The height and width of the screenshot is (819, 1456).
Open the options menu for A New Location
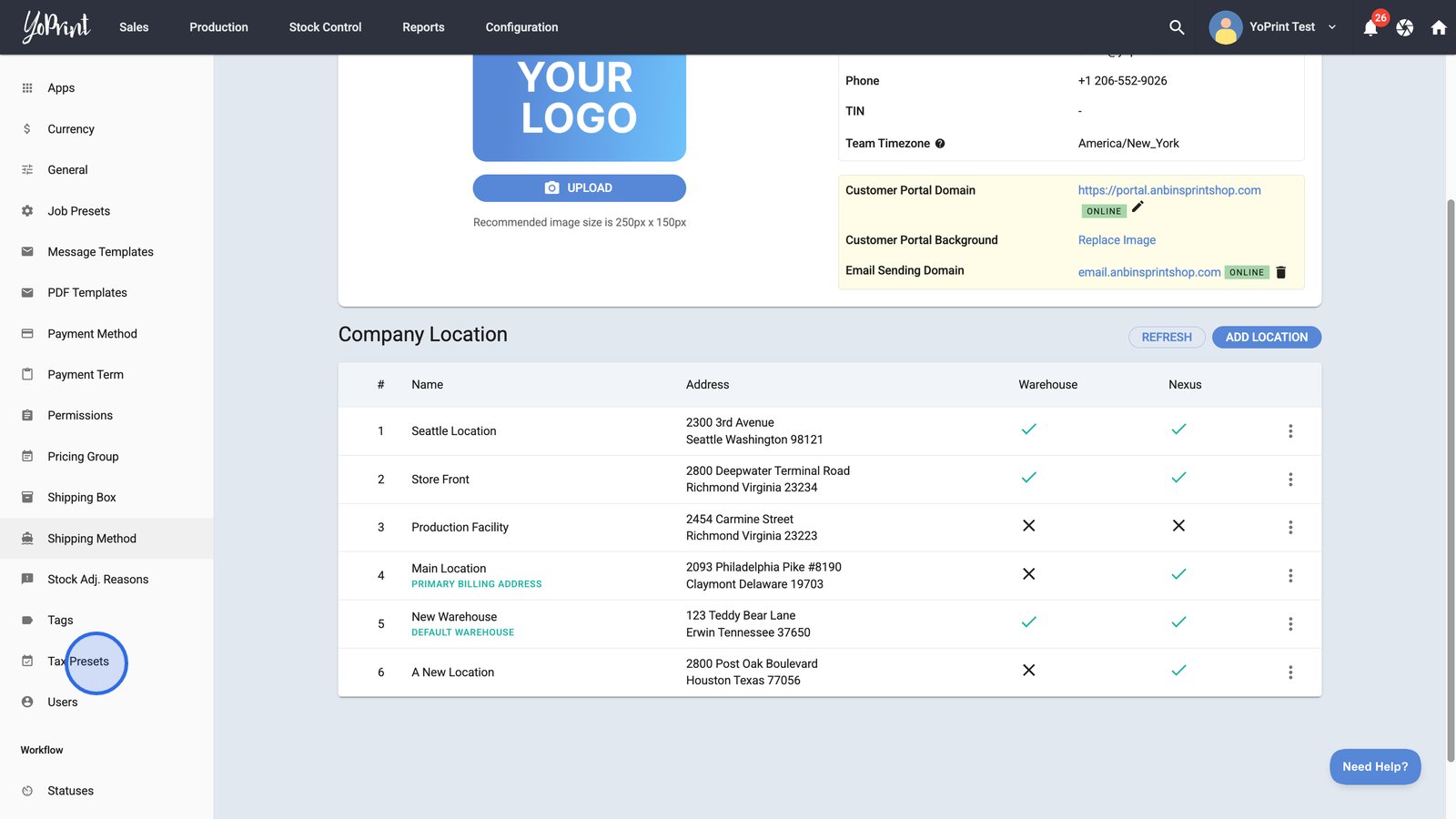tap(1290, 672)
